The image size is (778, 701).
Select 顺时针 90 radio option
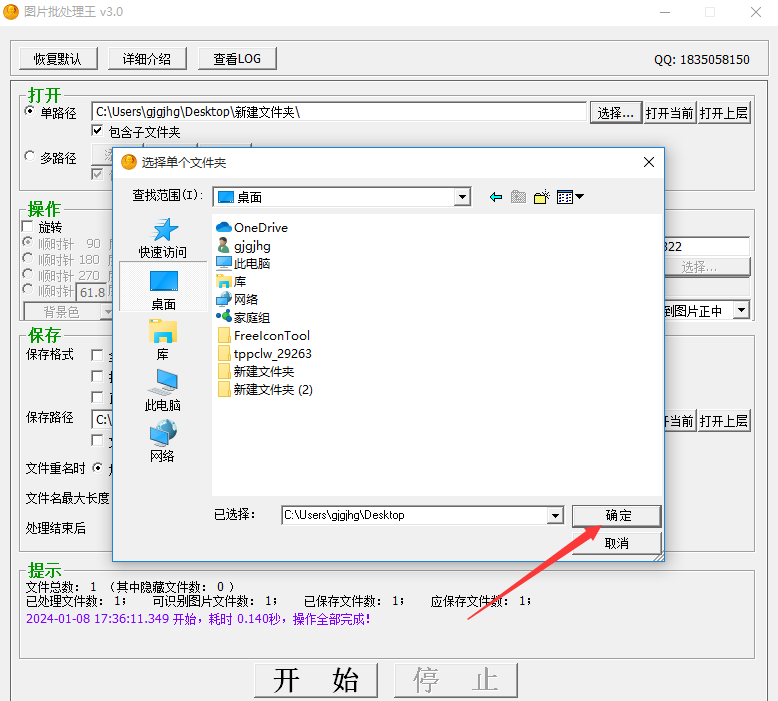pos(28,242)
